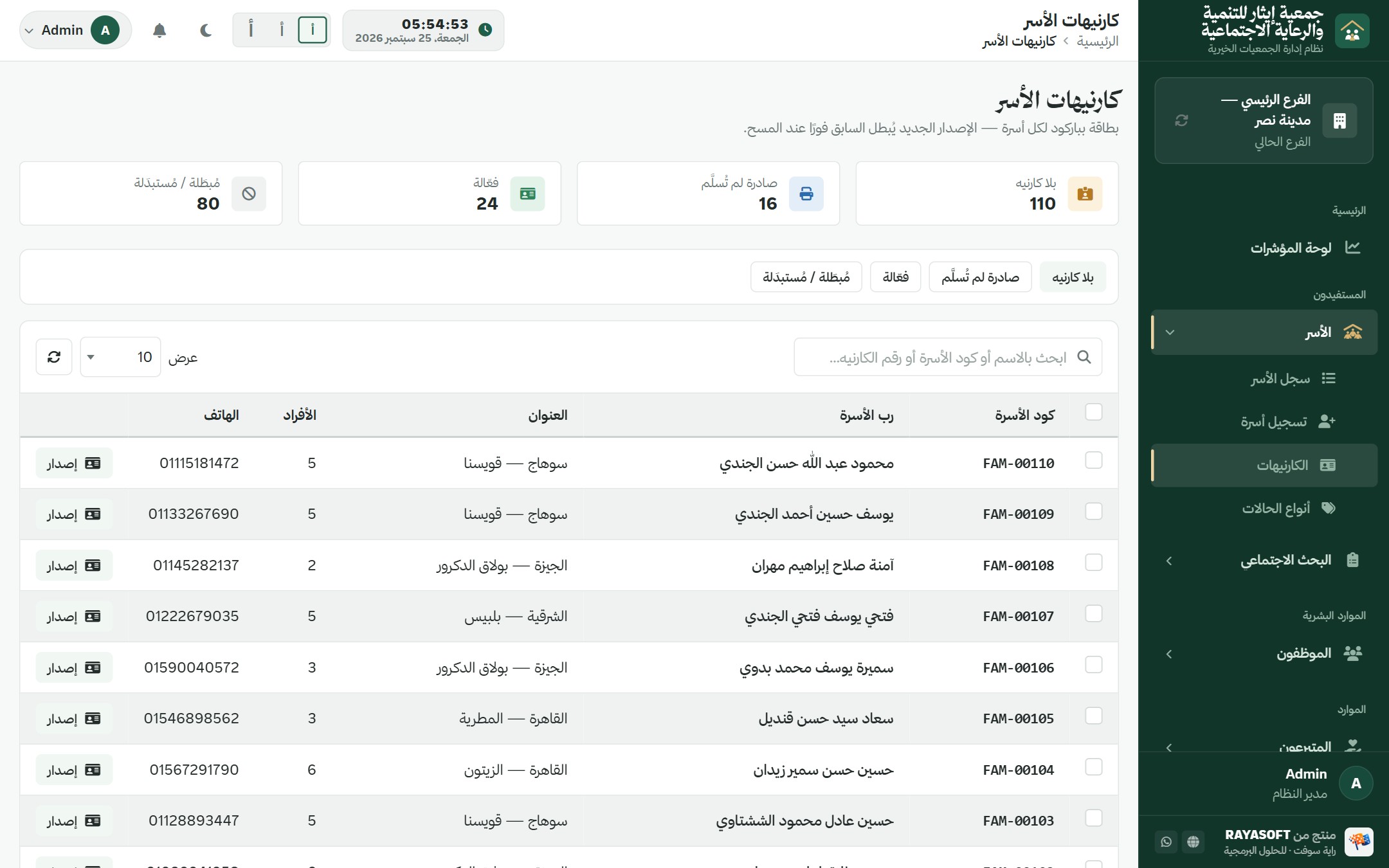1389x868 pixels.
Task: Check the row FAM-00104 checkbox
Action: [1094, 767]
